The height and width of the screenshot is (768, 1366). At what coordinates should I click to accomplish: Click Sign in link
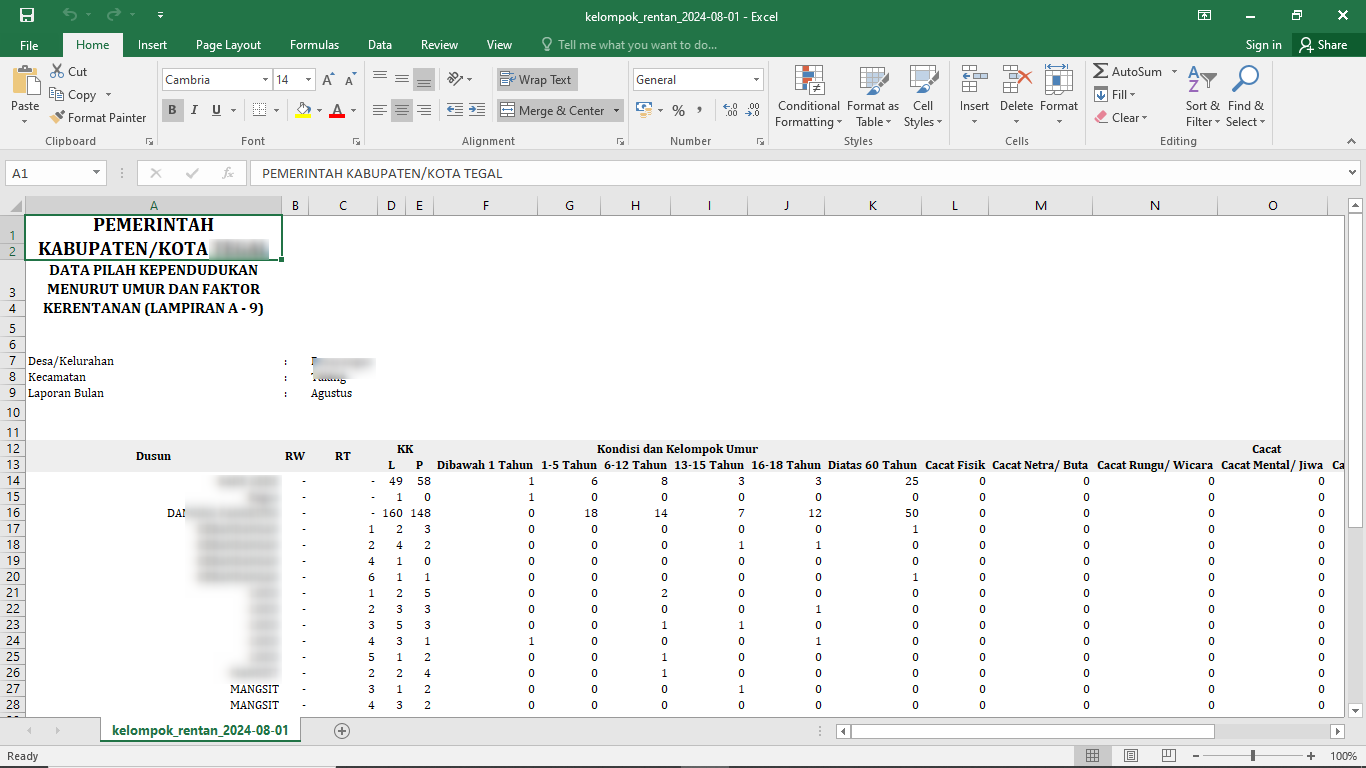pyautogui.click(x=1263, y=45)
